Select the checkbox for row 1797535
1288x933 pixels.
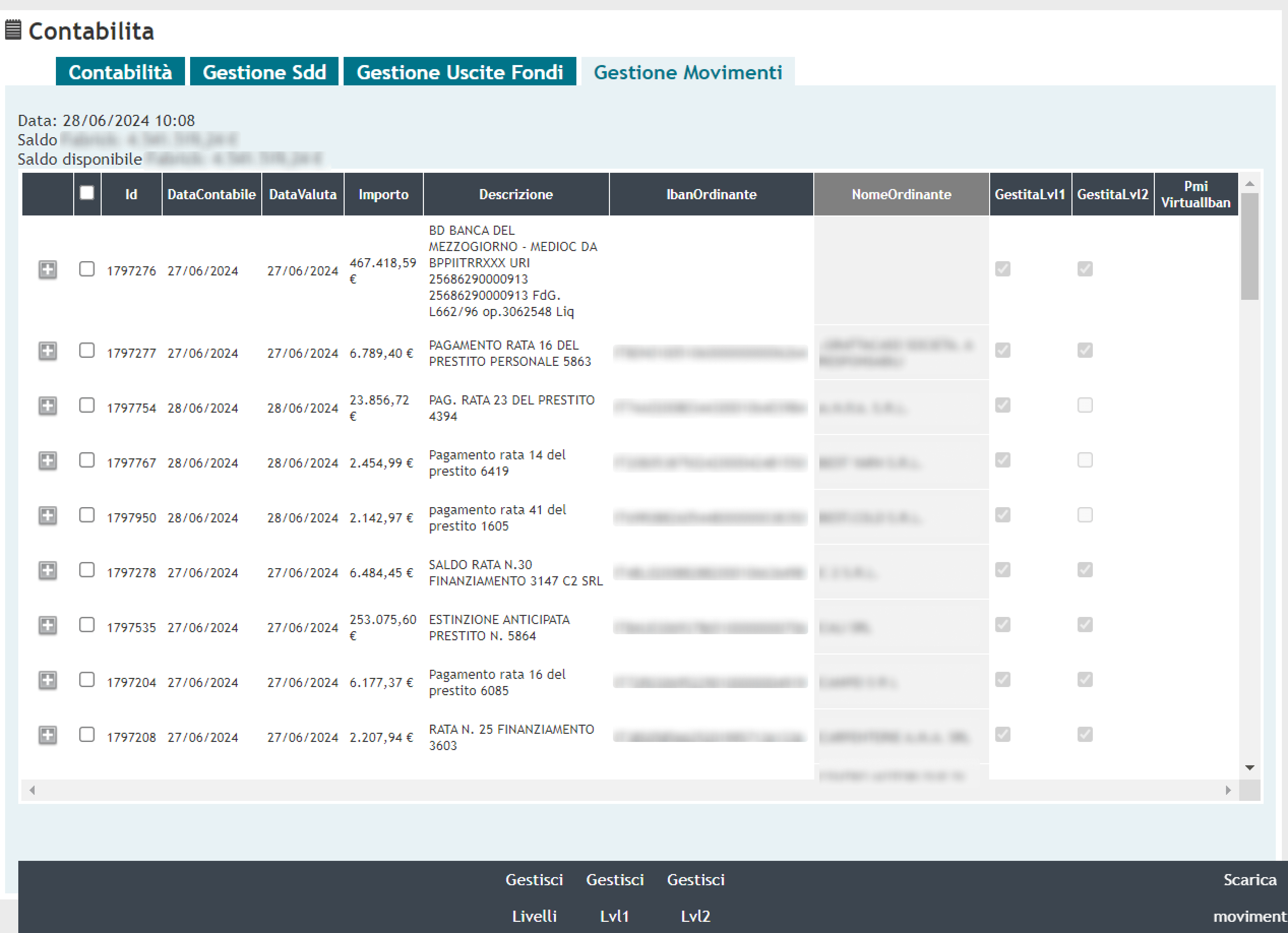click(87, 625)
